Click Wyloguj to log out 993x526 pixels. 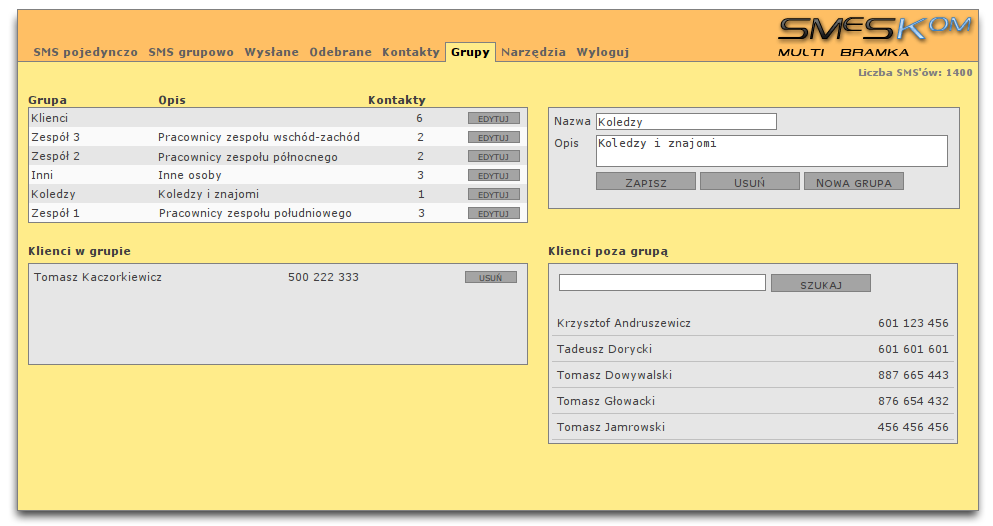[602, 52]
